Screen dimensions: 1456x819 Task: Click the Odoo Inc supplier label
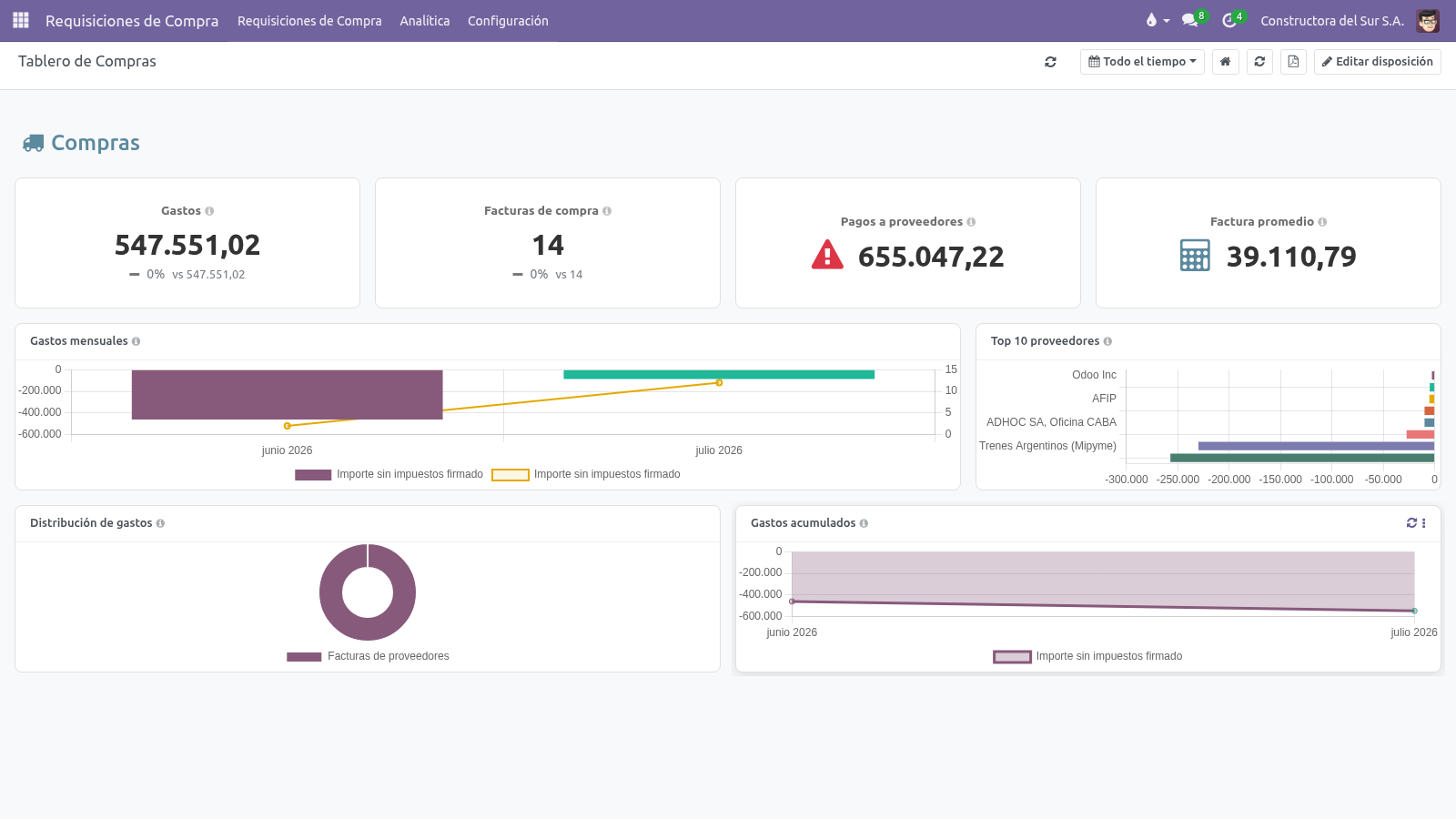coord(1094,375)
